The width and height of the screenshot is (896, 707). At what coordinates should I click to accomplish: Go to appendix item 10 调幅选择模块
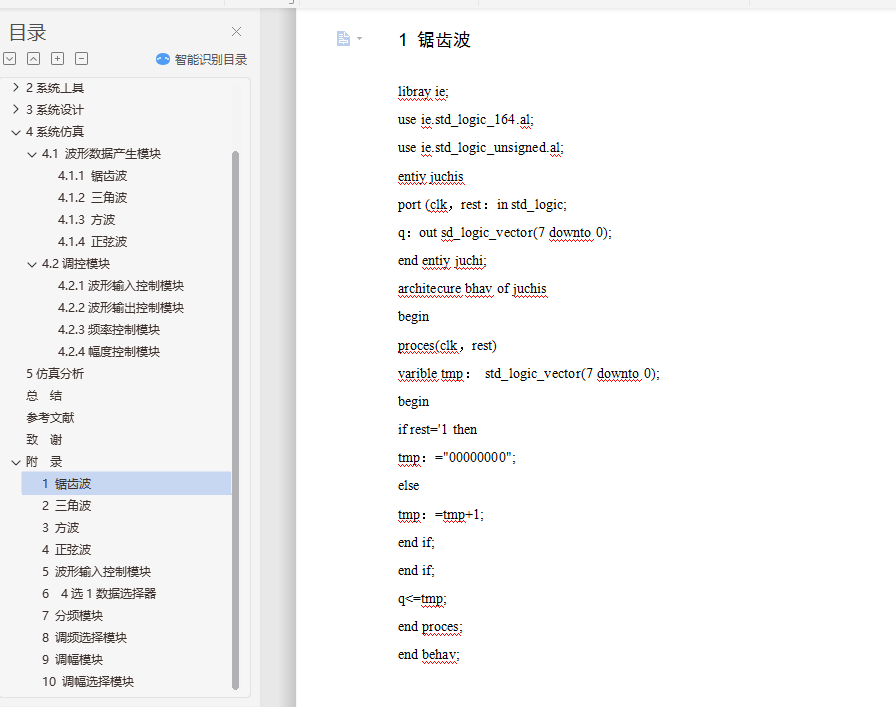pyautogui.click(x=88, y=682)
